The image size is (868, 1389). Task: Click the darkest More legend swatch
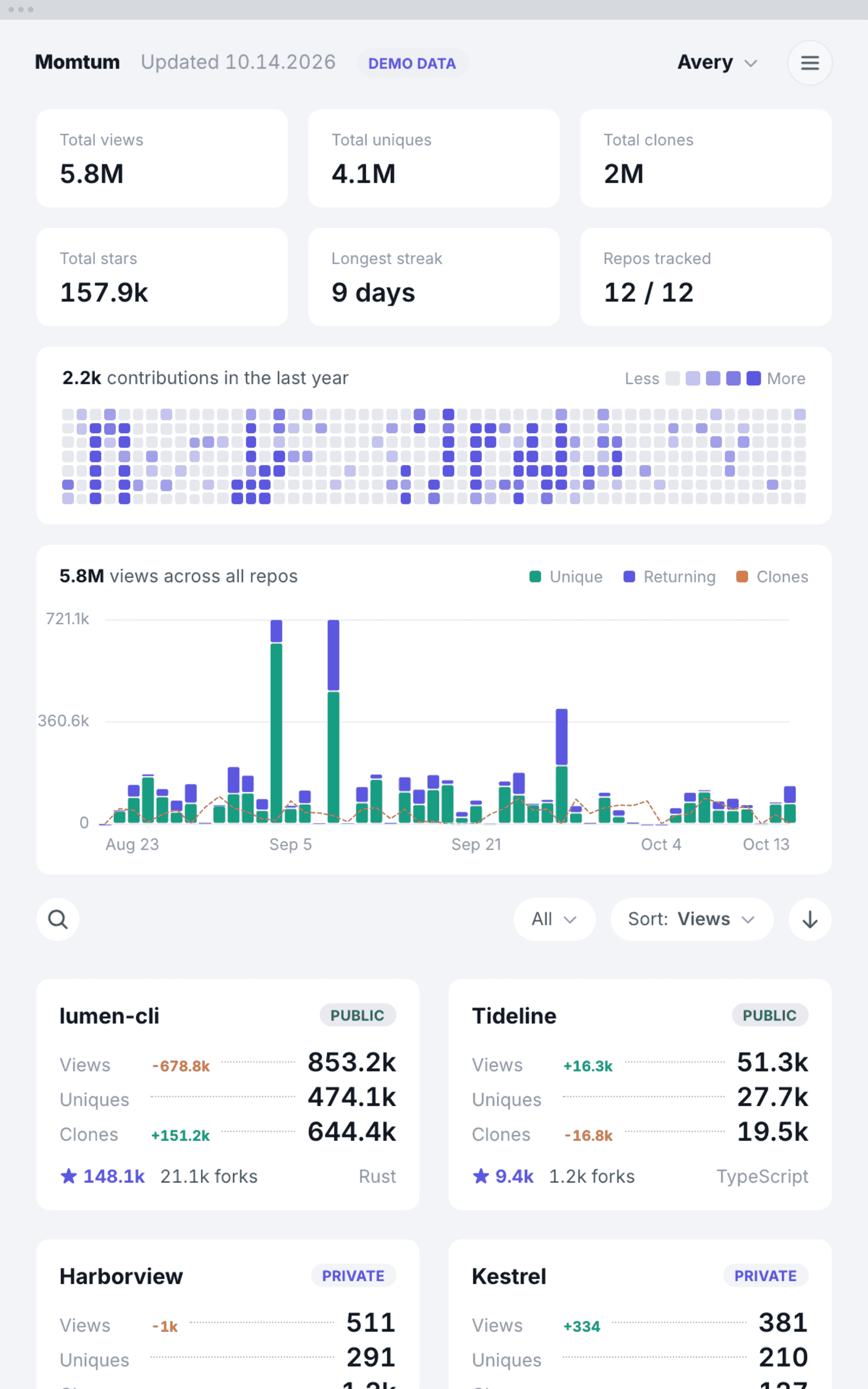[x=754, y=378]
